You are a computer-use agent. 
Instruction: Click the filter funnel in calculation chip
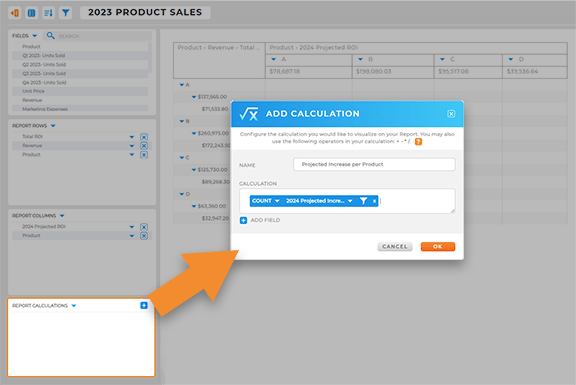(x=363, y=201)
